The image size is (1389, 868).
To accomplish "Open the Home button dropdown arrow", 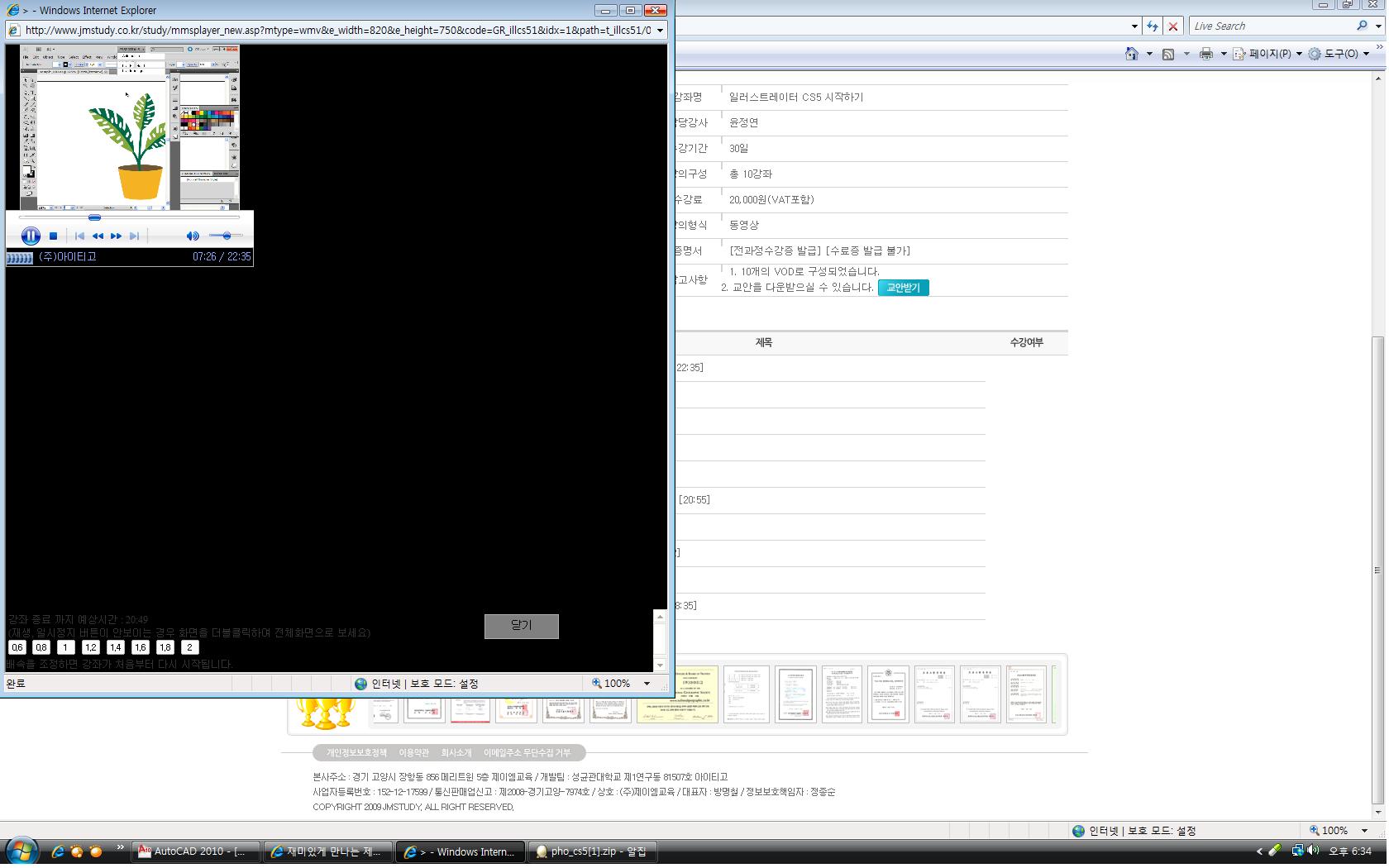I will 1149,54.
